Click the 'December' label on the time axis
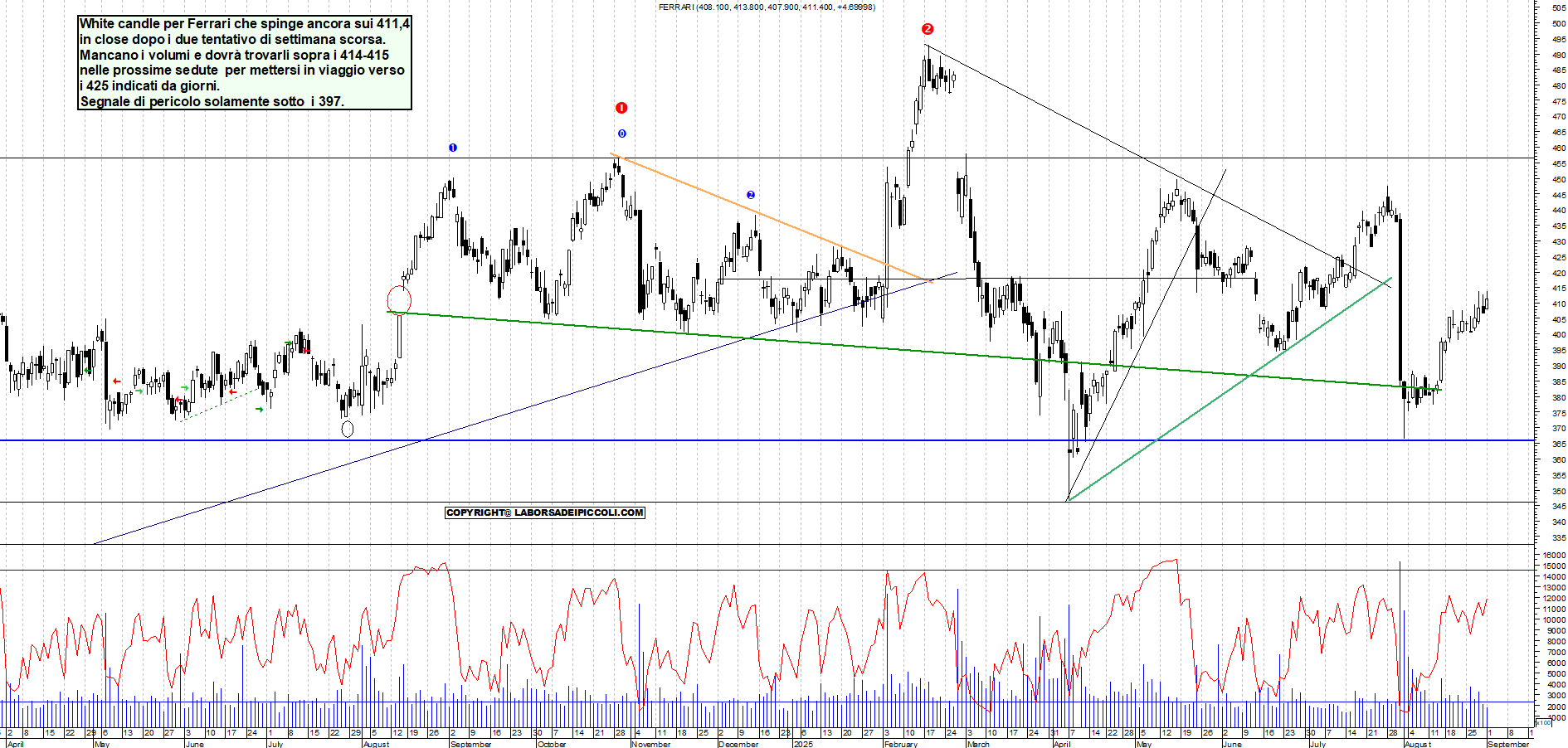Viewport: 1568px width, 748px height. tap(738, 744)
